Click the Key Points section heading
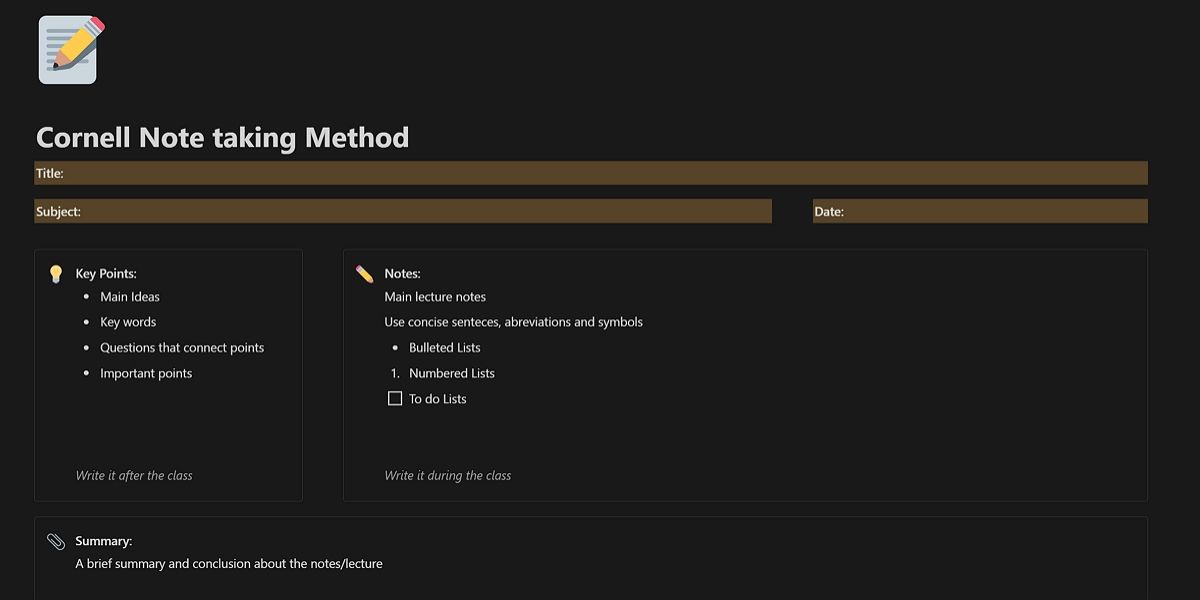This screenshot has height=600, width=1200. pos(104,272)
